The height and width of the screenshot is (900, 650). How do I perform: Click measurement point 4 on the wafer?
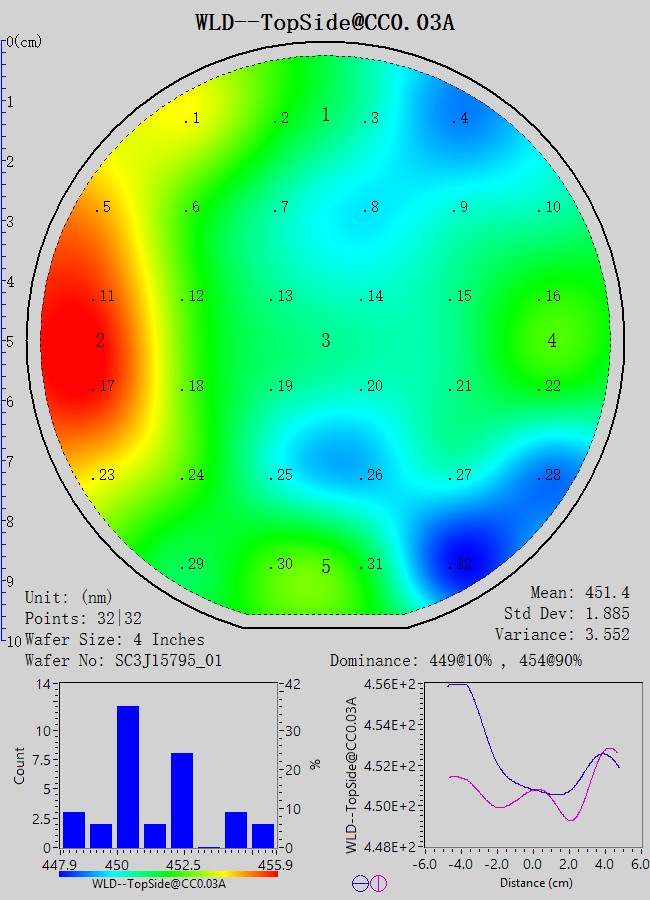(457, 119)
